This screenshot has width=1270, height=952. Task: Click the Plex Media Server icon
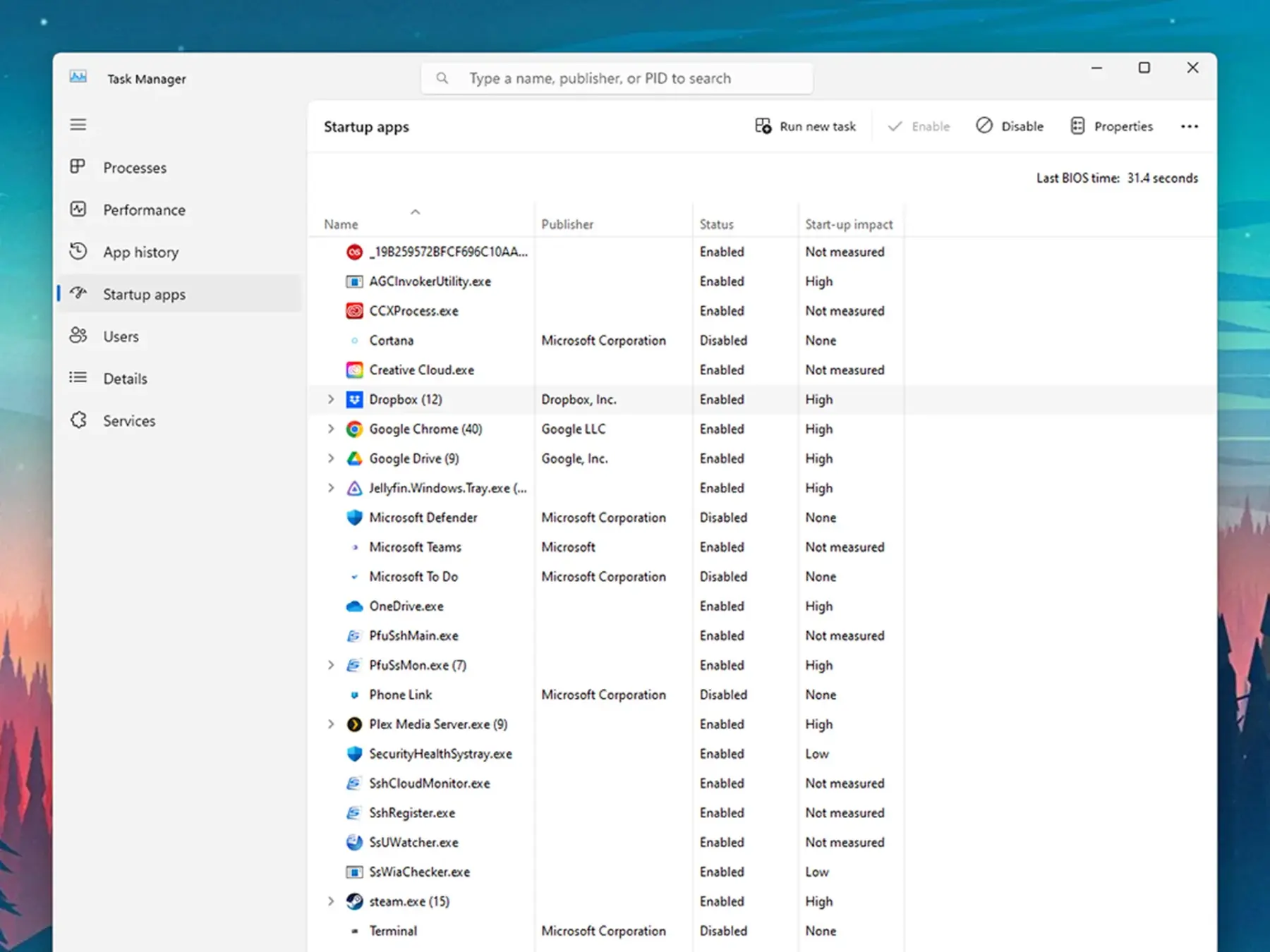pyautogui.click(x=354, y=724)
